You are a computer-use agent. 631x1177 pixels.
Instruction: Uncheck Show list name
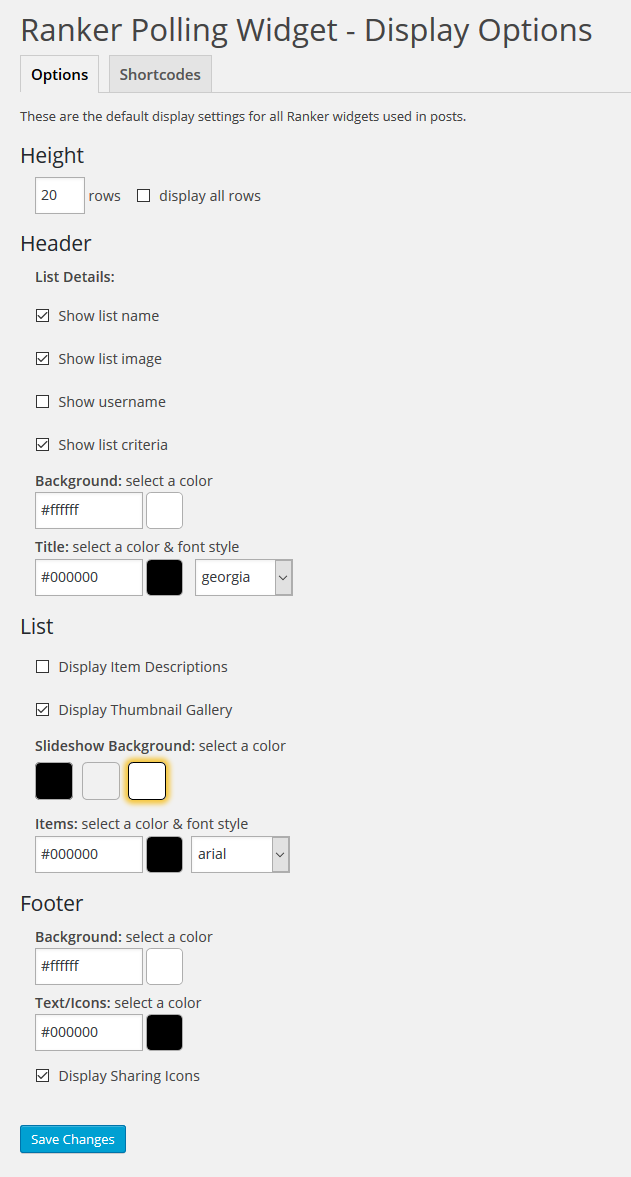click(42, 316)
